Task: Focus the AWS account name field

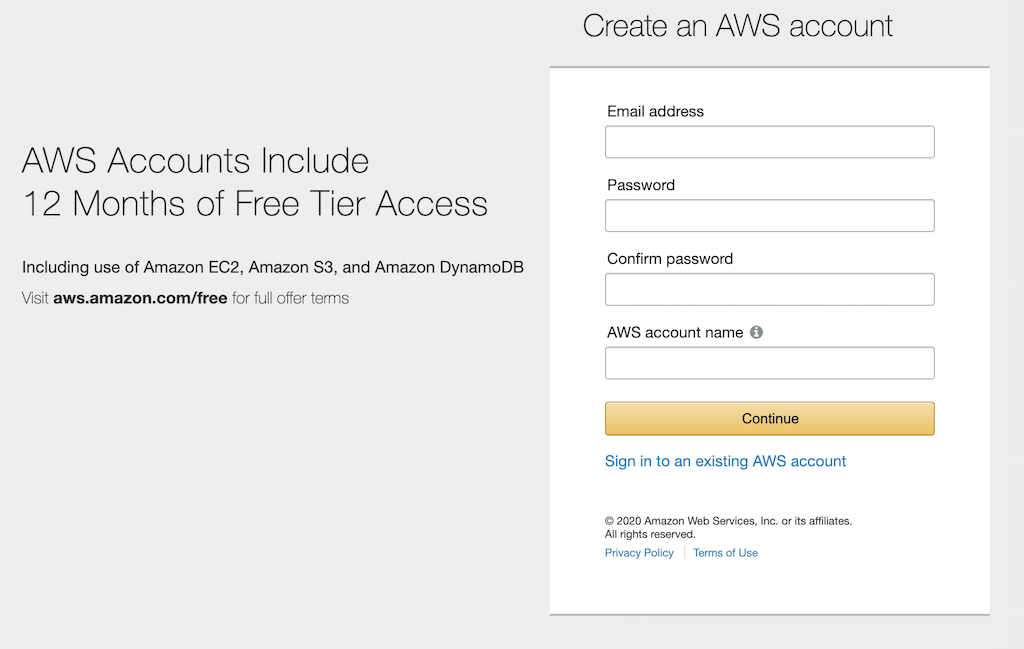Action: coord(769,363)
